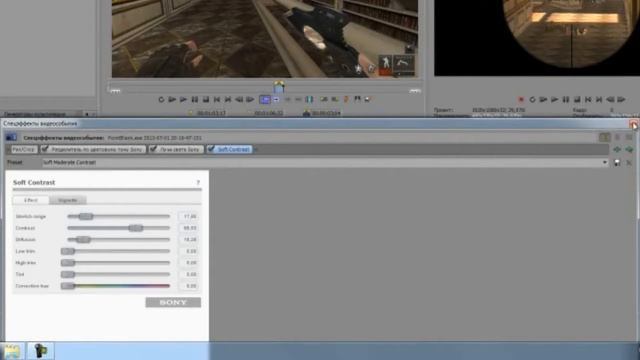Click the Low trim slider handle
The width and height of the screenshot is (640, 360).
pyautogui.click(x=68, y=251)
